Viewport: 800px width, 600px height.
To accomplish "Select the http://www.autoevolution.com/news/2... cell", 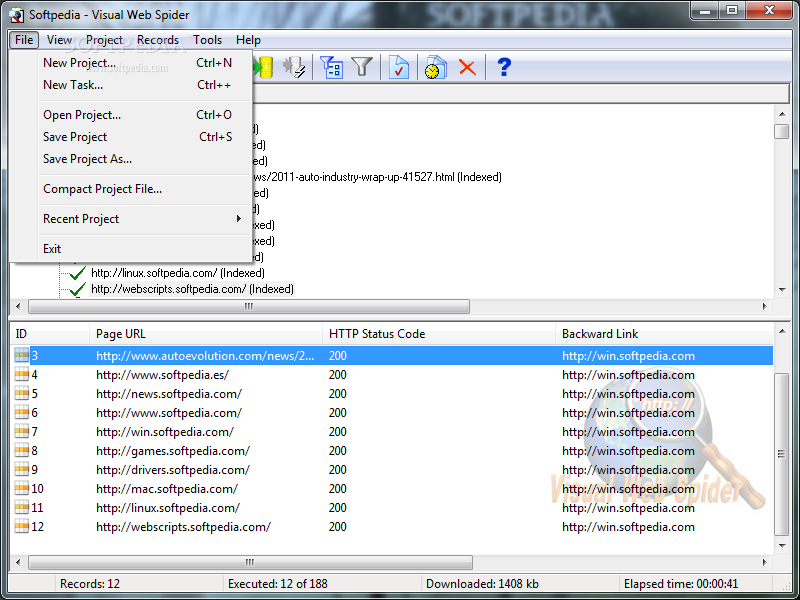I will 205,356.
